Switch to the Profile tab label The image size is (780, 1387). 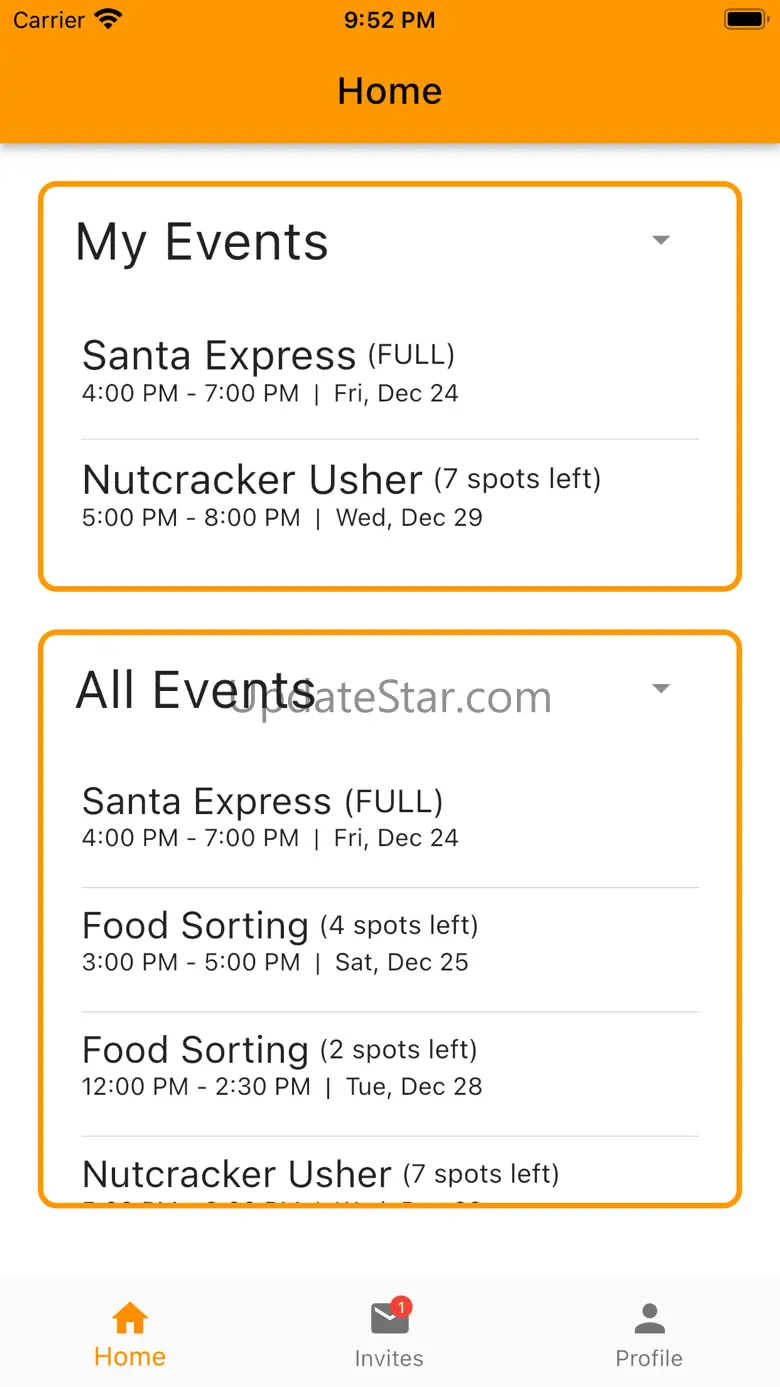pos(649,1358)
